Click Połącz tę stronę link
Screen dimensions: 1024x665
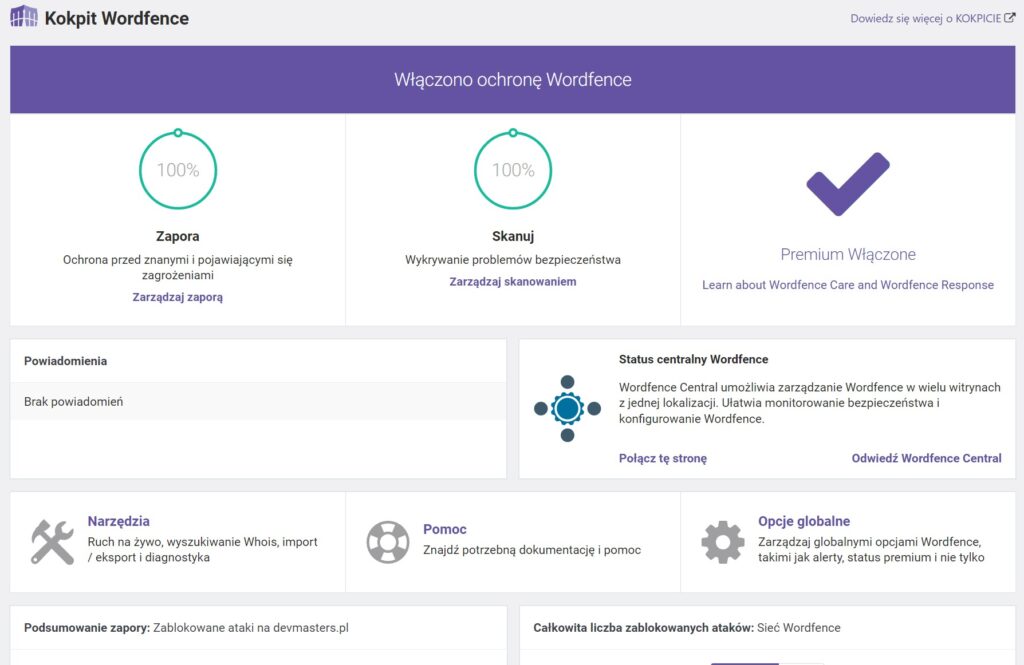pos(663,459)
